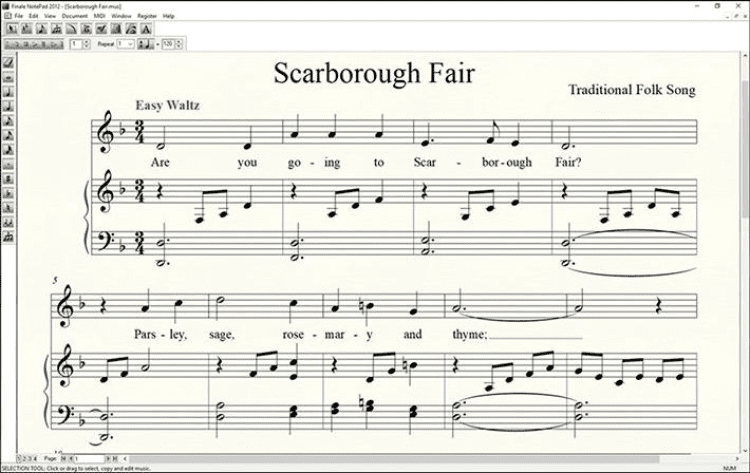Viewport: 750px width, 473px height.
Task: Open the Edit menu
Action: (33, 16)
